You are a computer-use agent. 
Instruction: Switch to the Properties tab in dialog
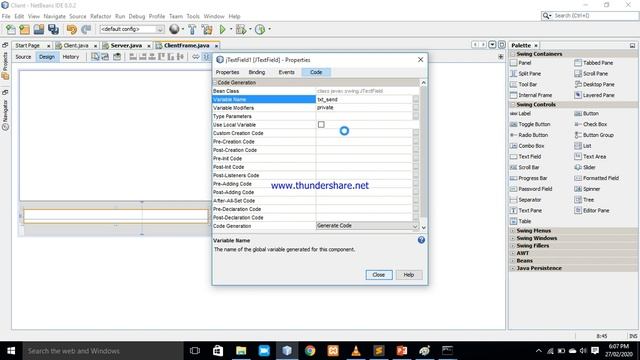tap(227, 72)
